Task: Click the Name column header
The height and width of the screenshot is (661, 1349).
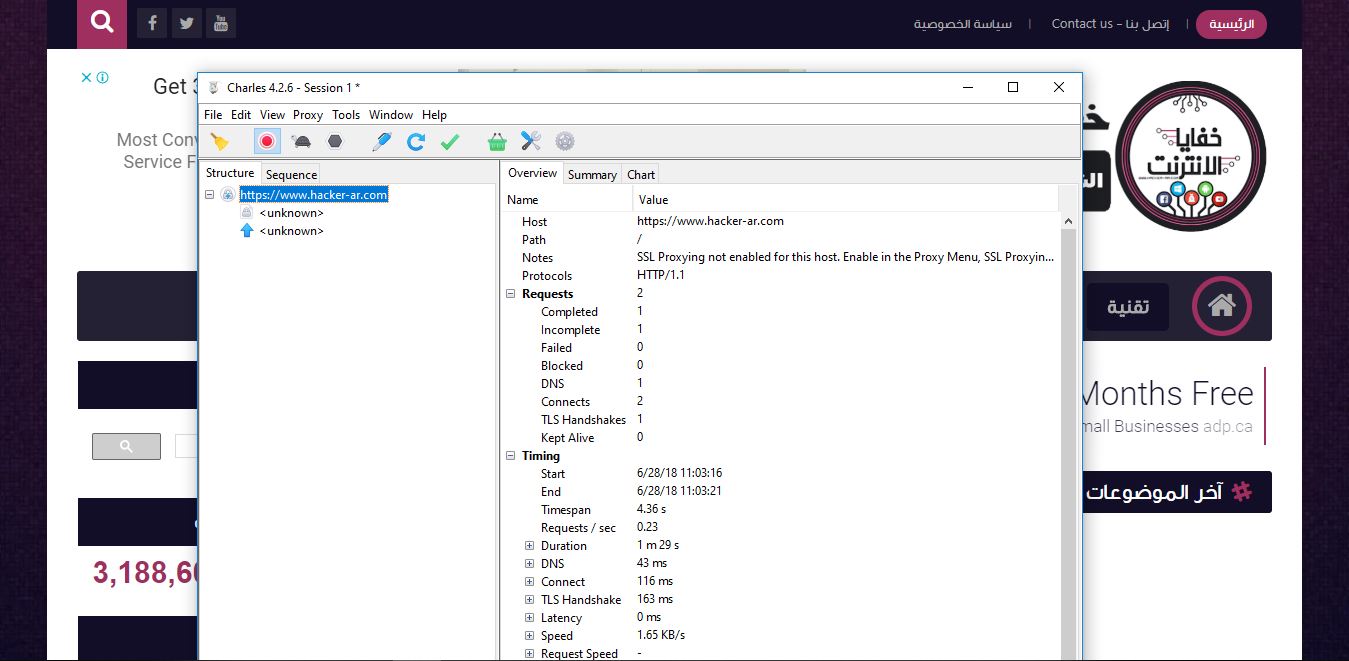Action: click(567, 200)
